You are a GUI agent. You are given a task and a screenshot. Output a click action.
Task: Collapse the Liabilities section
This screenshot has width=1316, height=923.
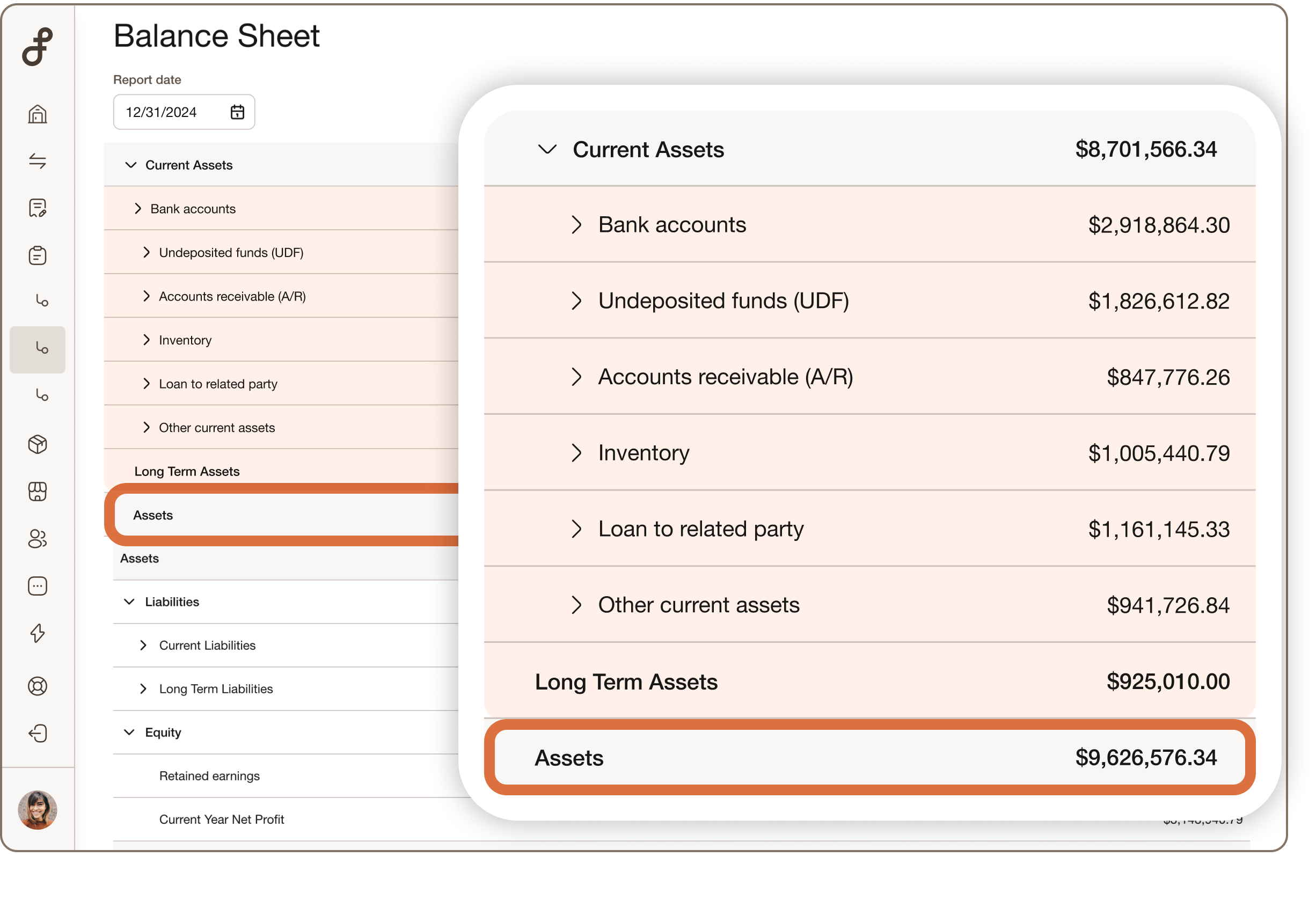point(129,602)
